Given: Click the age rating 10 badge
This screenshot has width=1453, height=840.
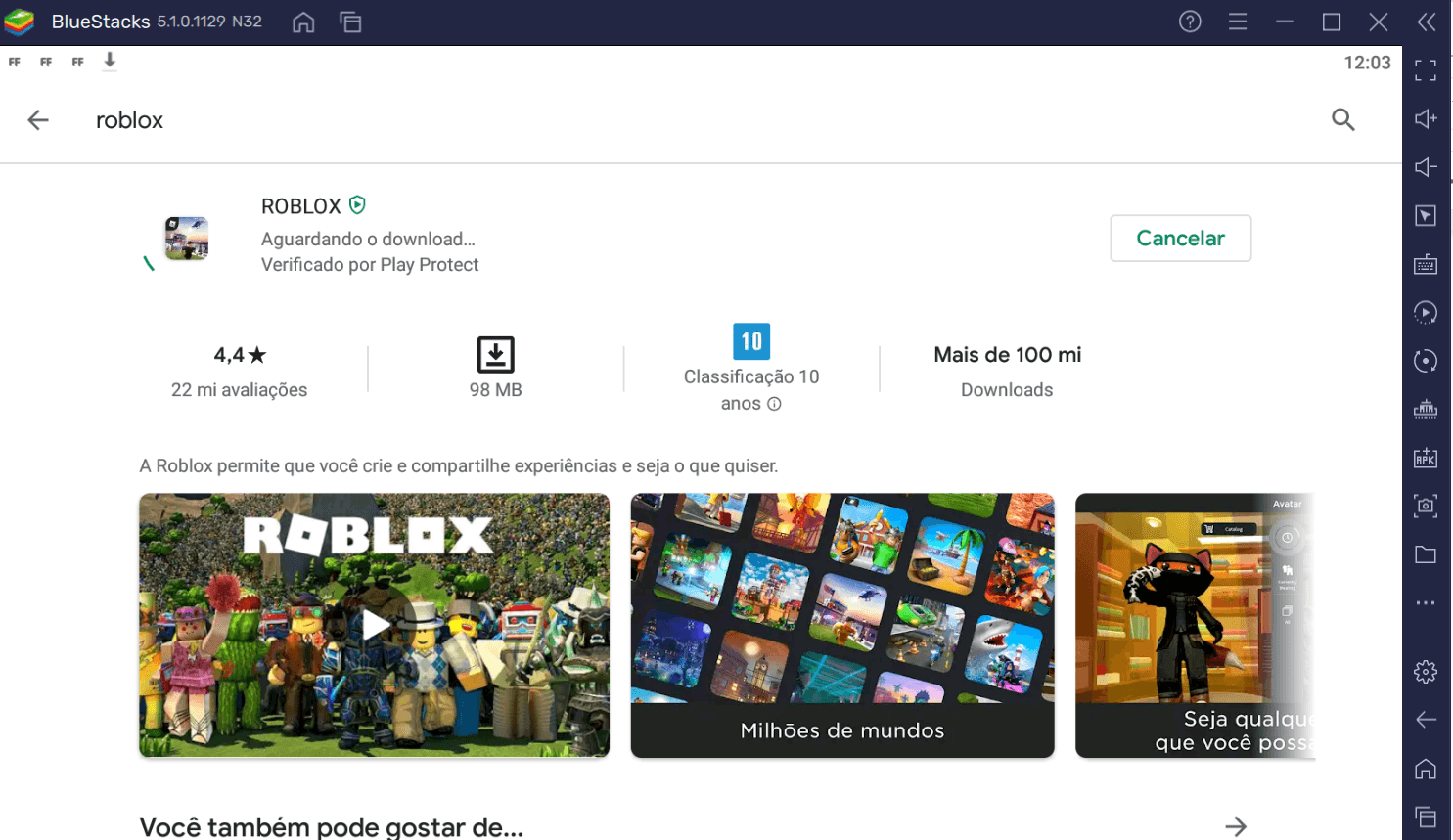Looking at the screenshot, I should [751, 341].
